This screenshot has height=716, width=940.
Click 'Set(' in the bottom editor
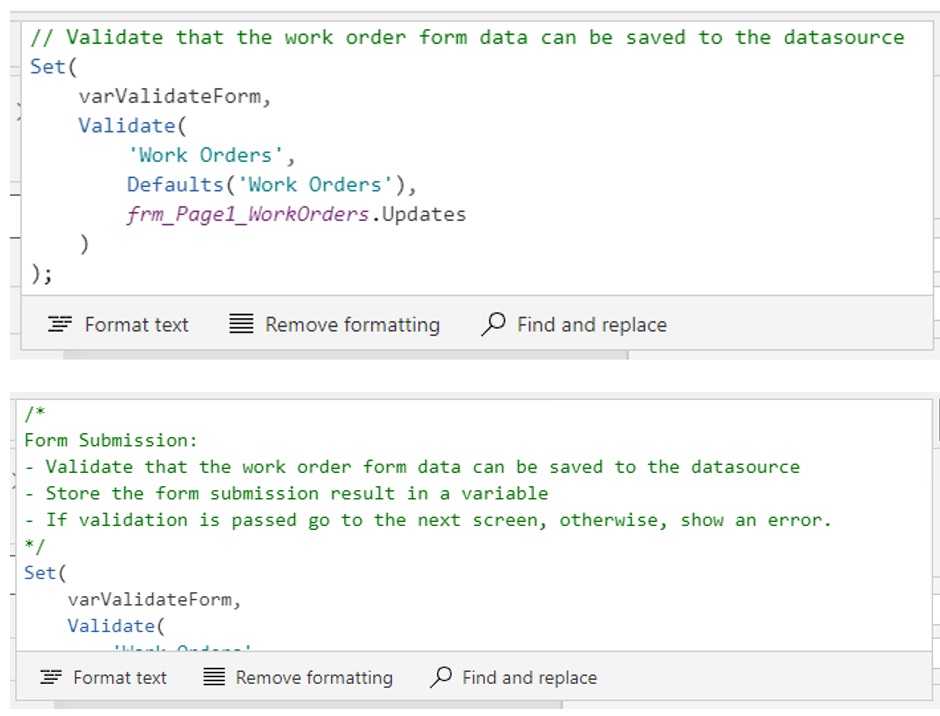click(46, 573)
